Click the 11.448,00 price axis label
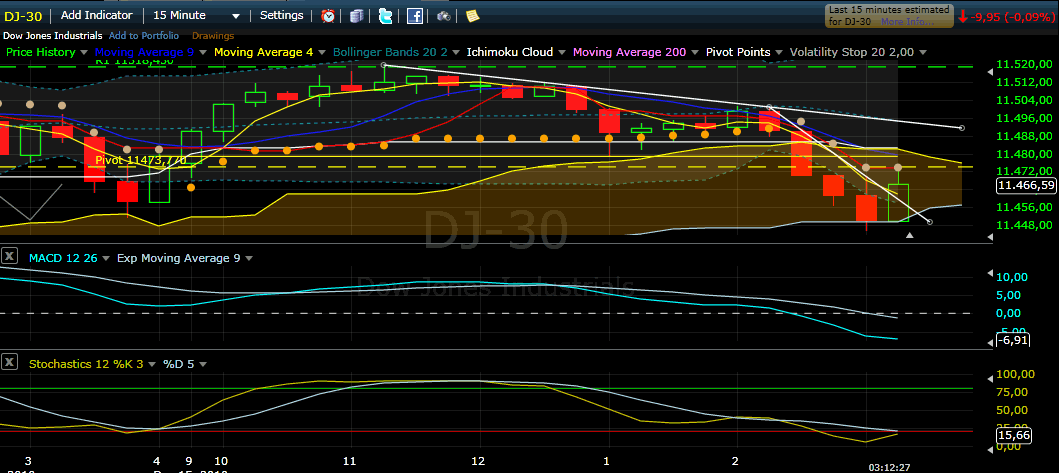1059x473 pixels. pos(1026,225)
